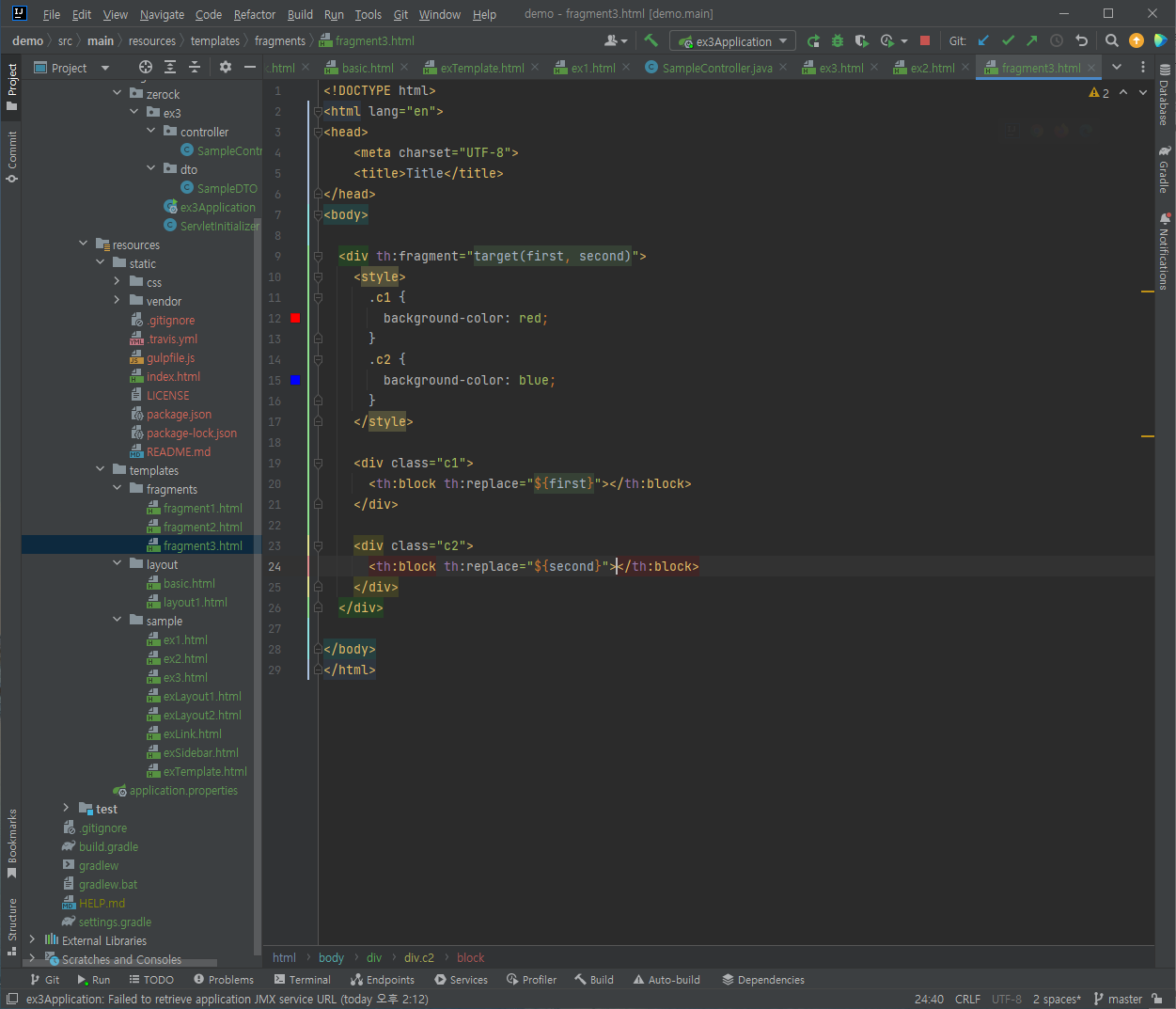Image resolution: width=1176 pixels, height=1009 pixels.
Task: Open the Problems tool window
Action: pyautogui.click(x=224, y=979)
